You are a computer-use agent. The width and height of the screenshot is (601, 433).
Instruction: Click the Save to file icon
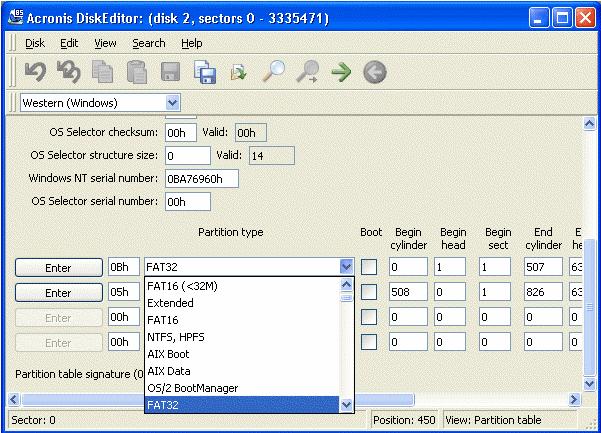pyautogui.click(x=205, y=72)
